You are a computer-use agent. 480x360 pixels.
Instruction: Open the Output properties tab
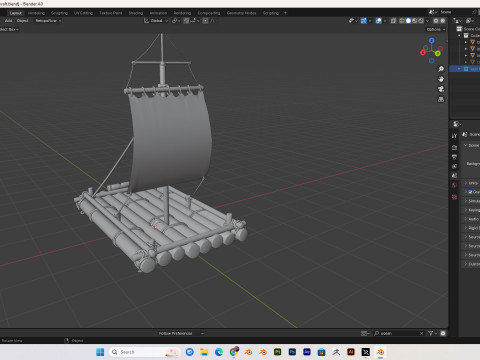pos(454,157)
